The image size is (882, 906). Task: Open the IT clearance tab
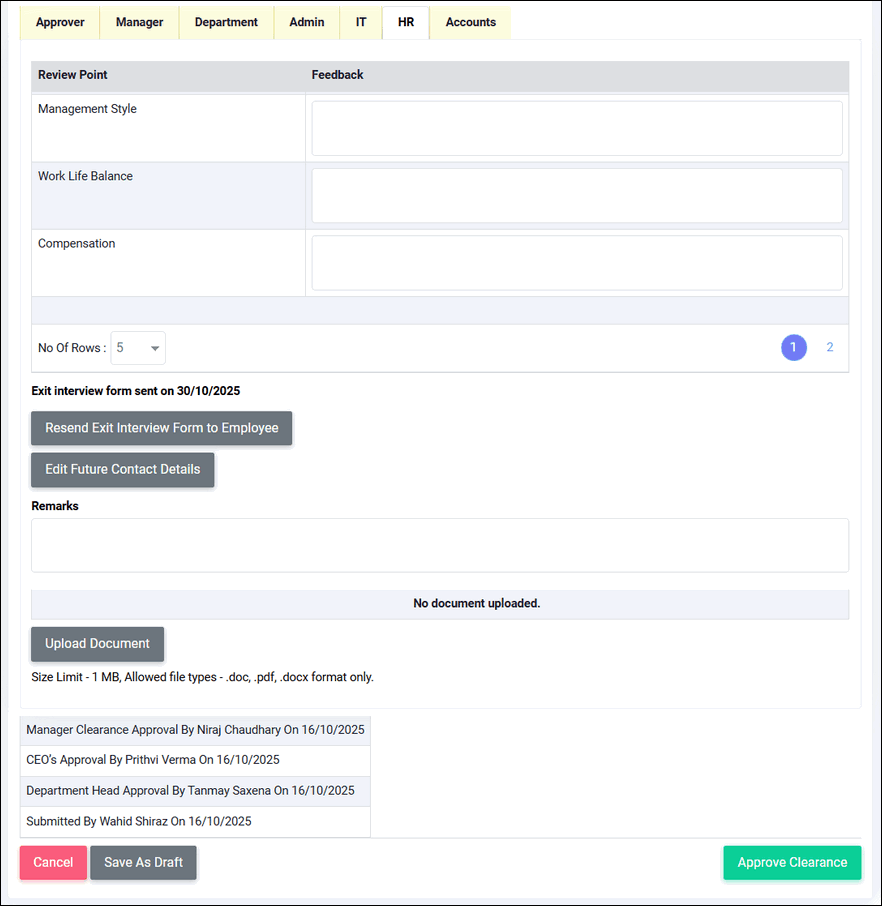coord(361,22)
